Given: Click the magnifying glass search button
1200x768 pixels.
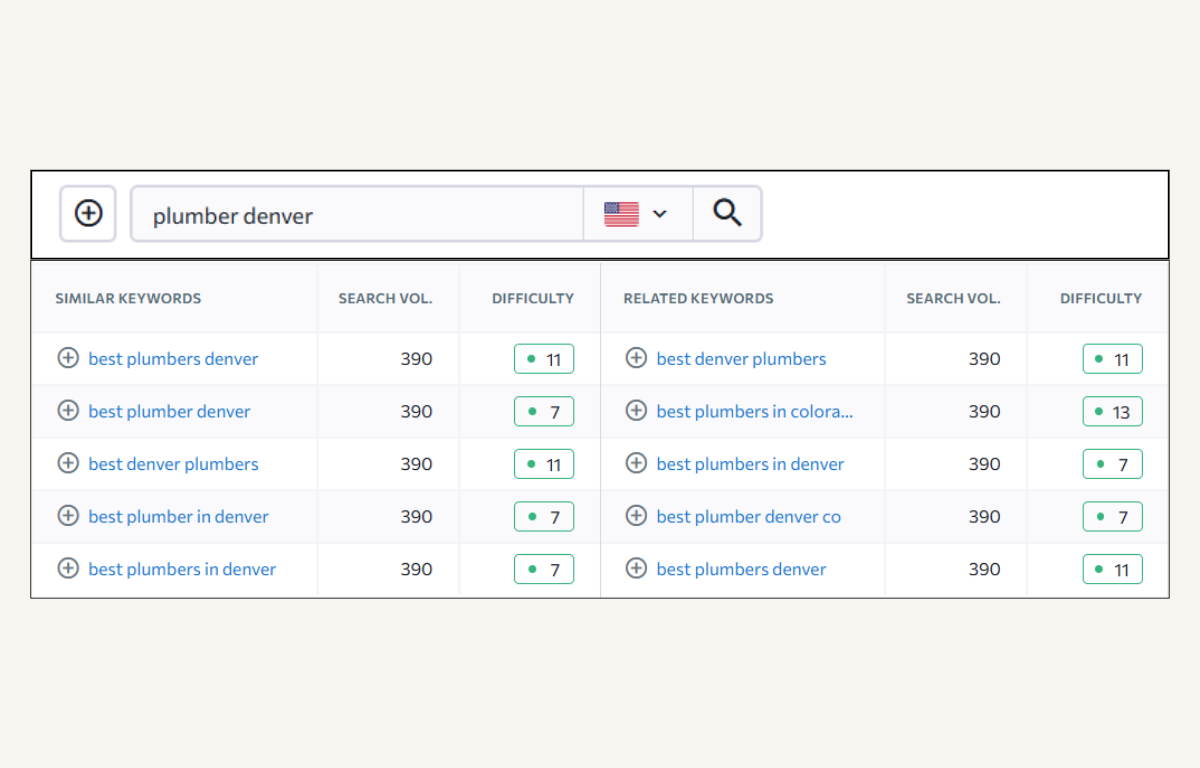Looking at the screenshot, I should coord(727,214).
